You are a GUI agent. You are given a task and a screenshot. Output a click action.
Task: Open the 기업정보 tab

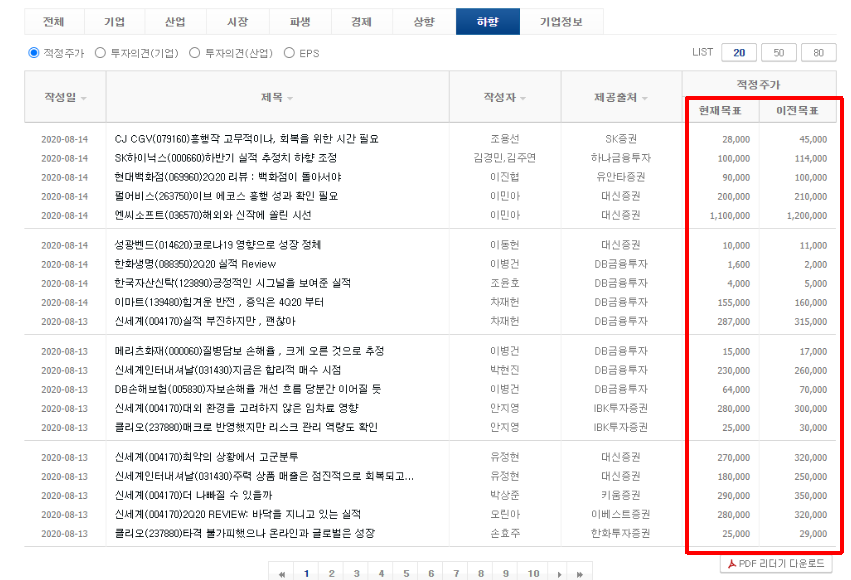pos(561,22)
